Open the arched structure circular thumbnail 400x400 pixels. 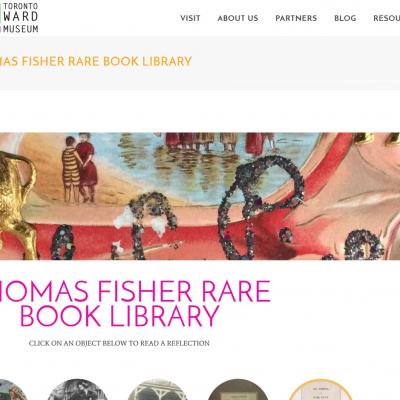158,389
